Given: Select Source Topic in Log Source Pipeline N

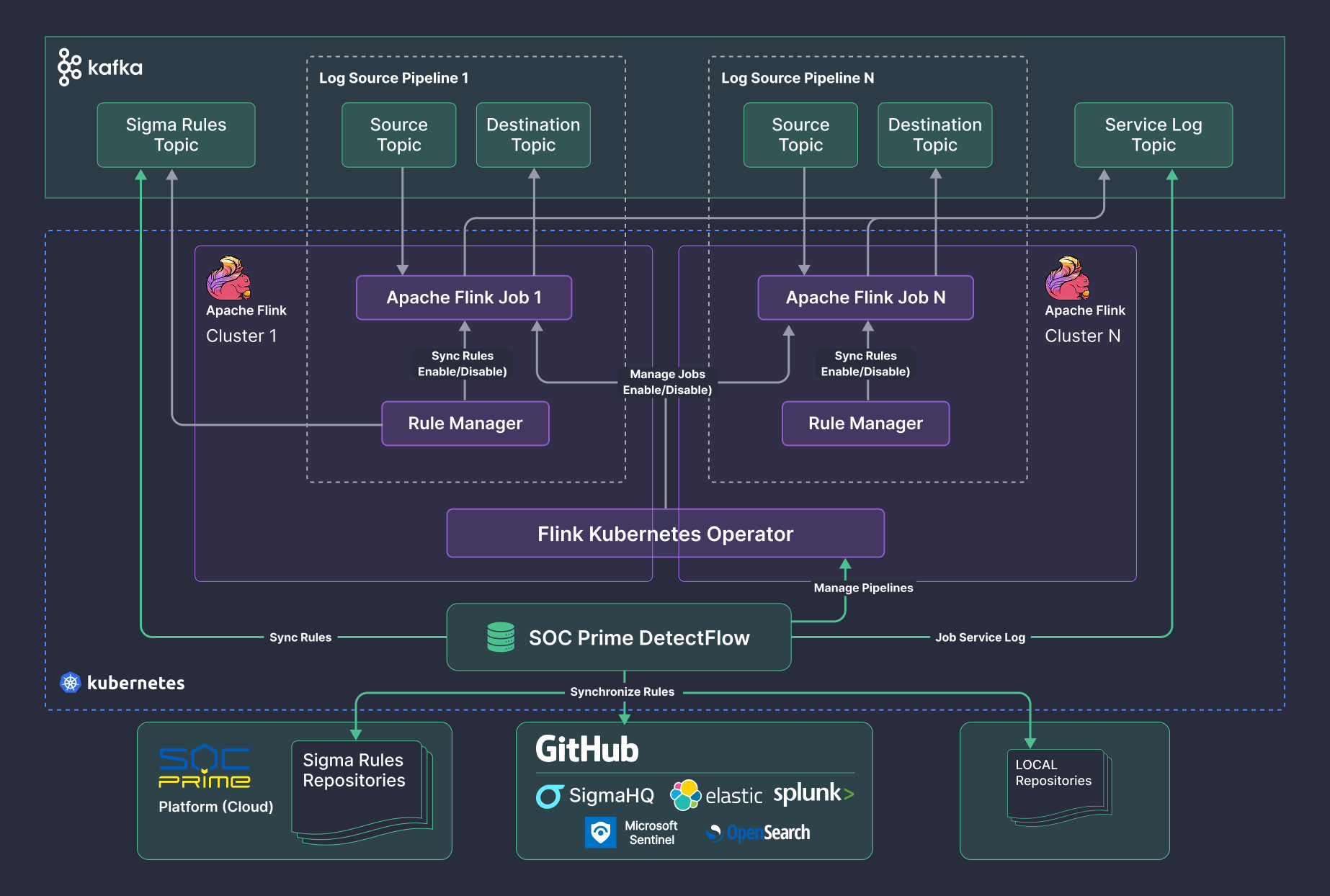Looking at the screenshot, I should pos(800,135).
